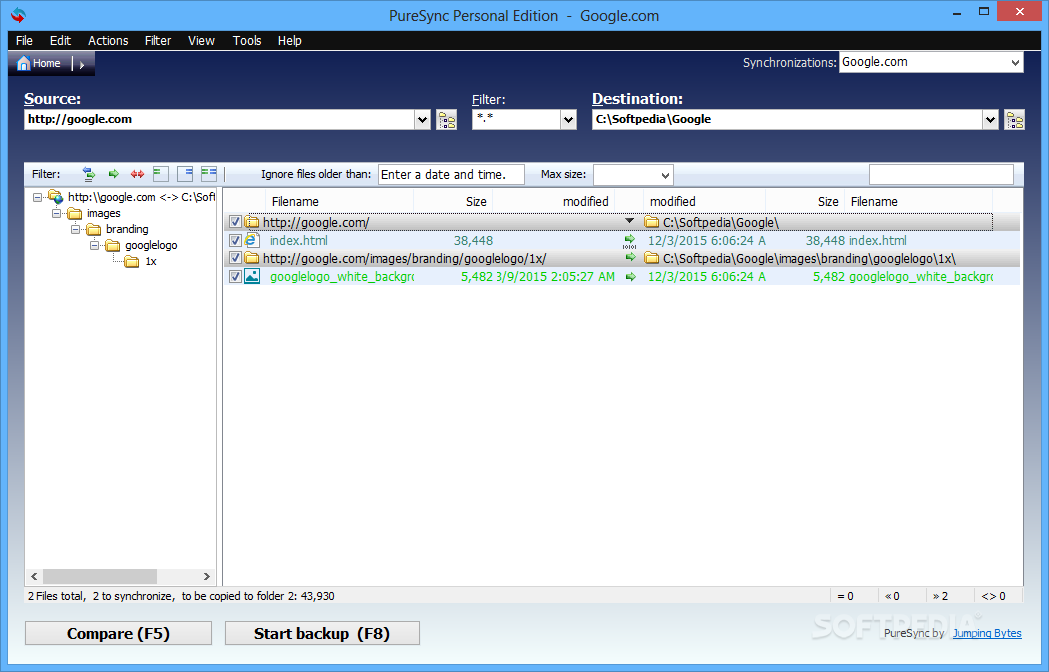Viewport: 1049px width, 672px height.
Task: Open the File menu
Action: coord(24,41)
